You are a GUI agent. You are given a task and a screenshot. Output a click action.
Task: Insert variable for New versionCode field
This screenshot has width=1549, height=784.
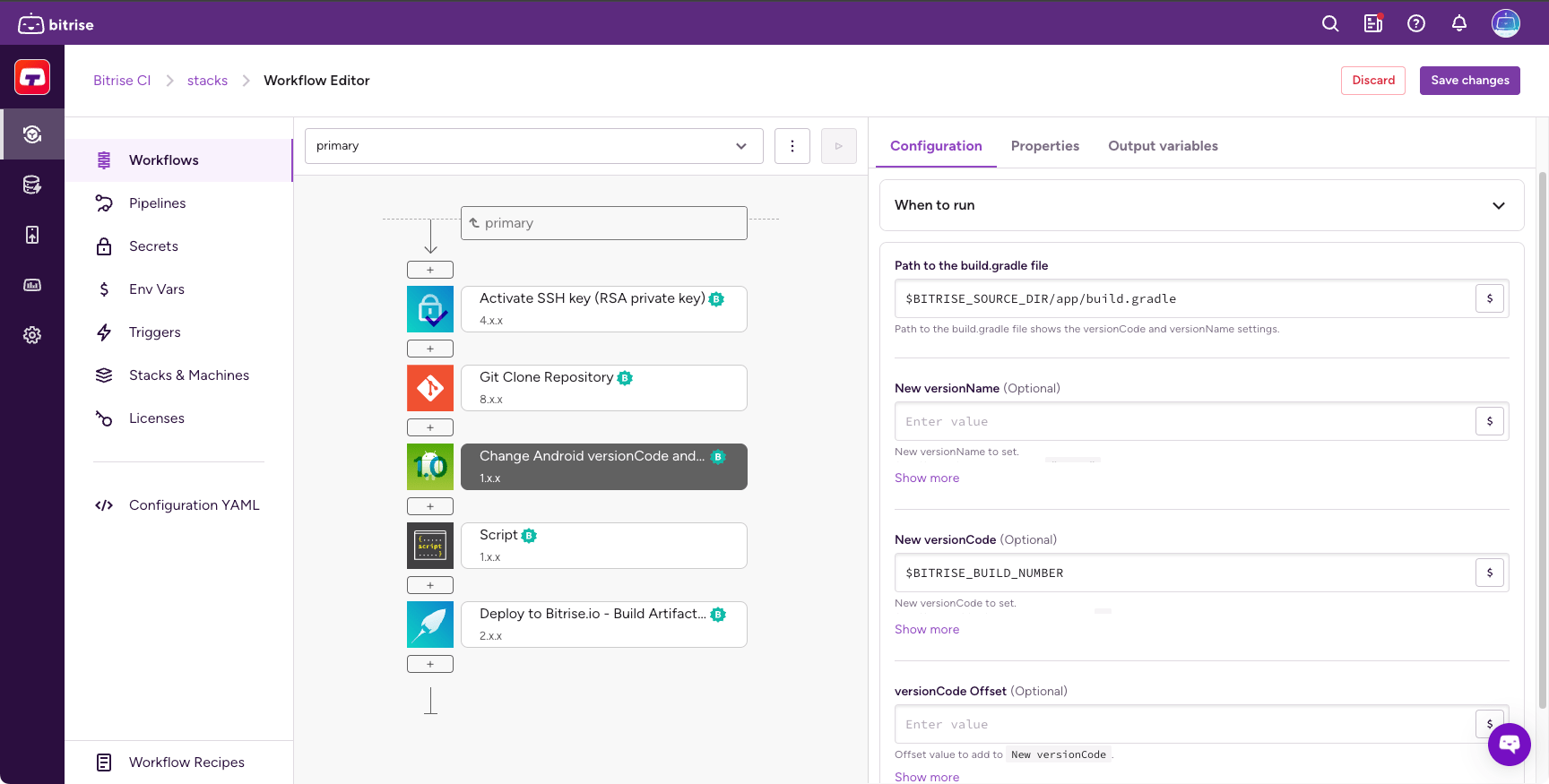pos(1490,573)
